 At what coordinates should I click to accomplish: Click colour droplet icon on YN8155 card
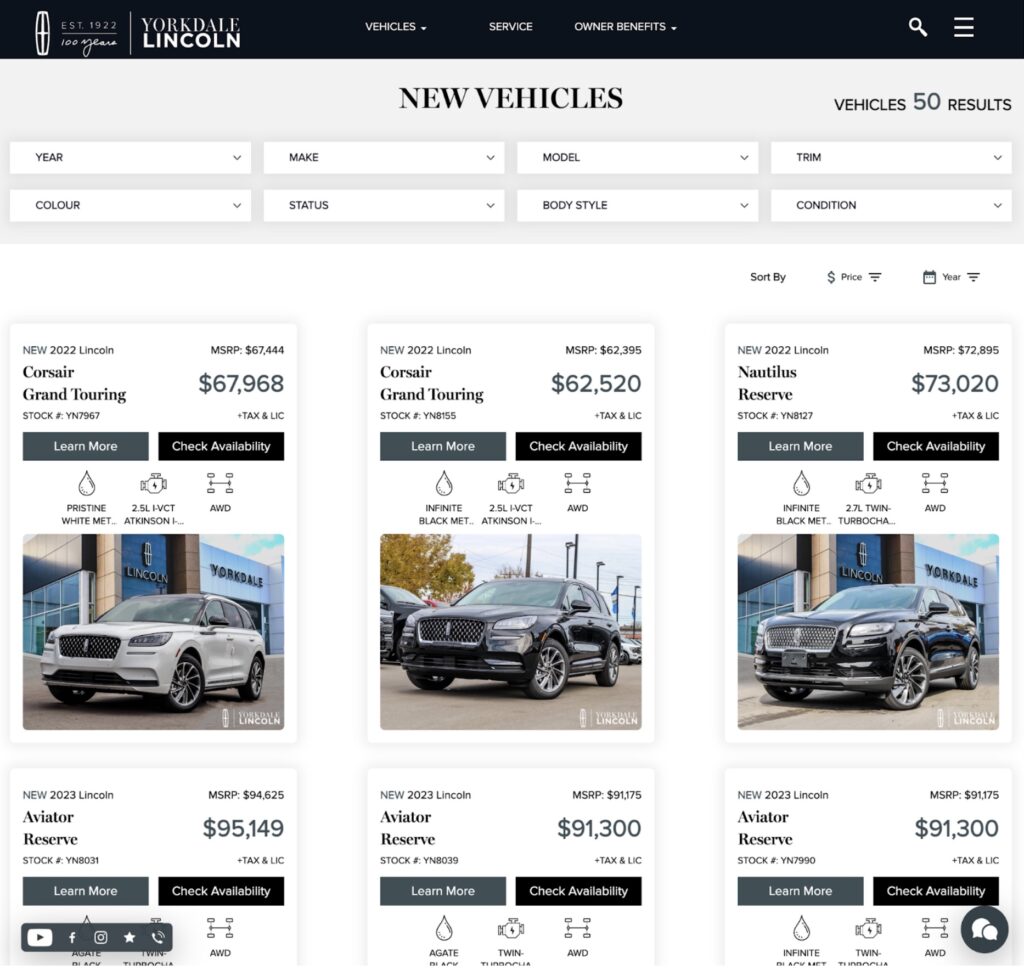[x=444, y=483]
